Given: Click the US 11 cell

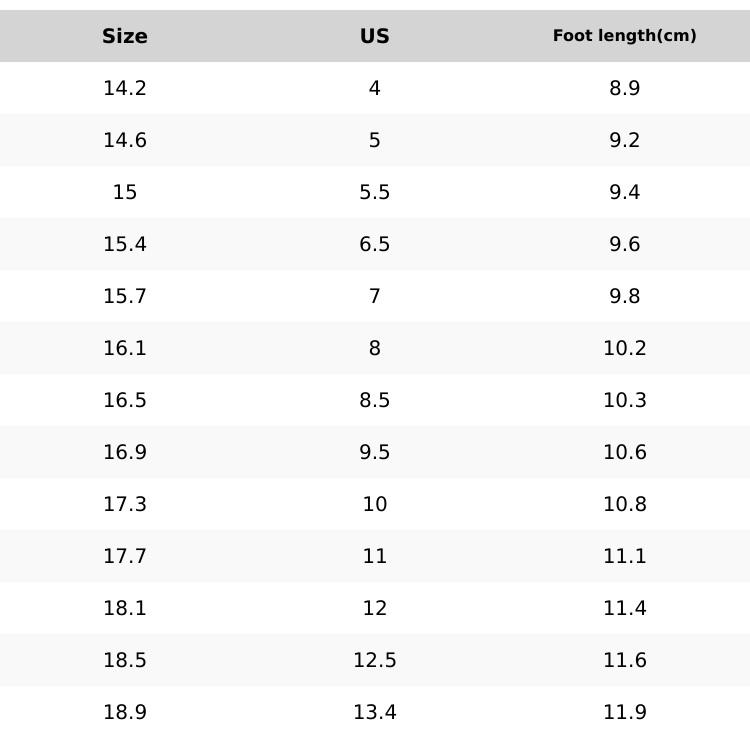Looking at the screenshot, I should coord(375,556).
